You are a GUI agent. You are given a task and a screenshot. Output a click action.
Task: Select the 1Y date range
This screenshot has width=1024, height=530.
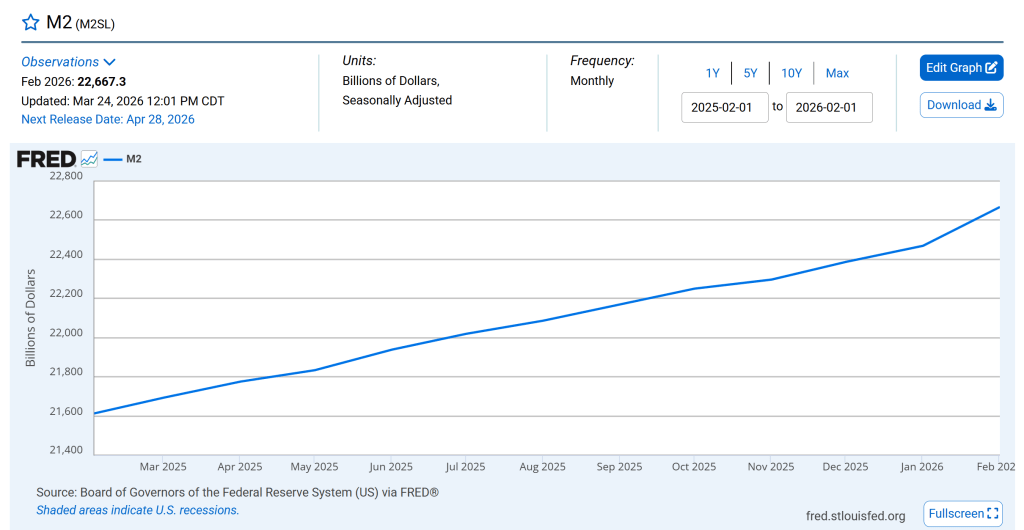coord(712,73)
